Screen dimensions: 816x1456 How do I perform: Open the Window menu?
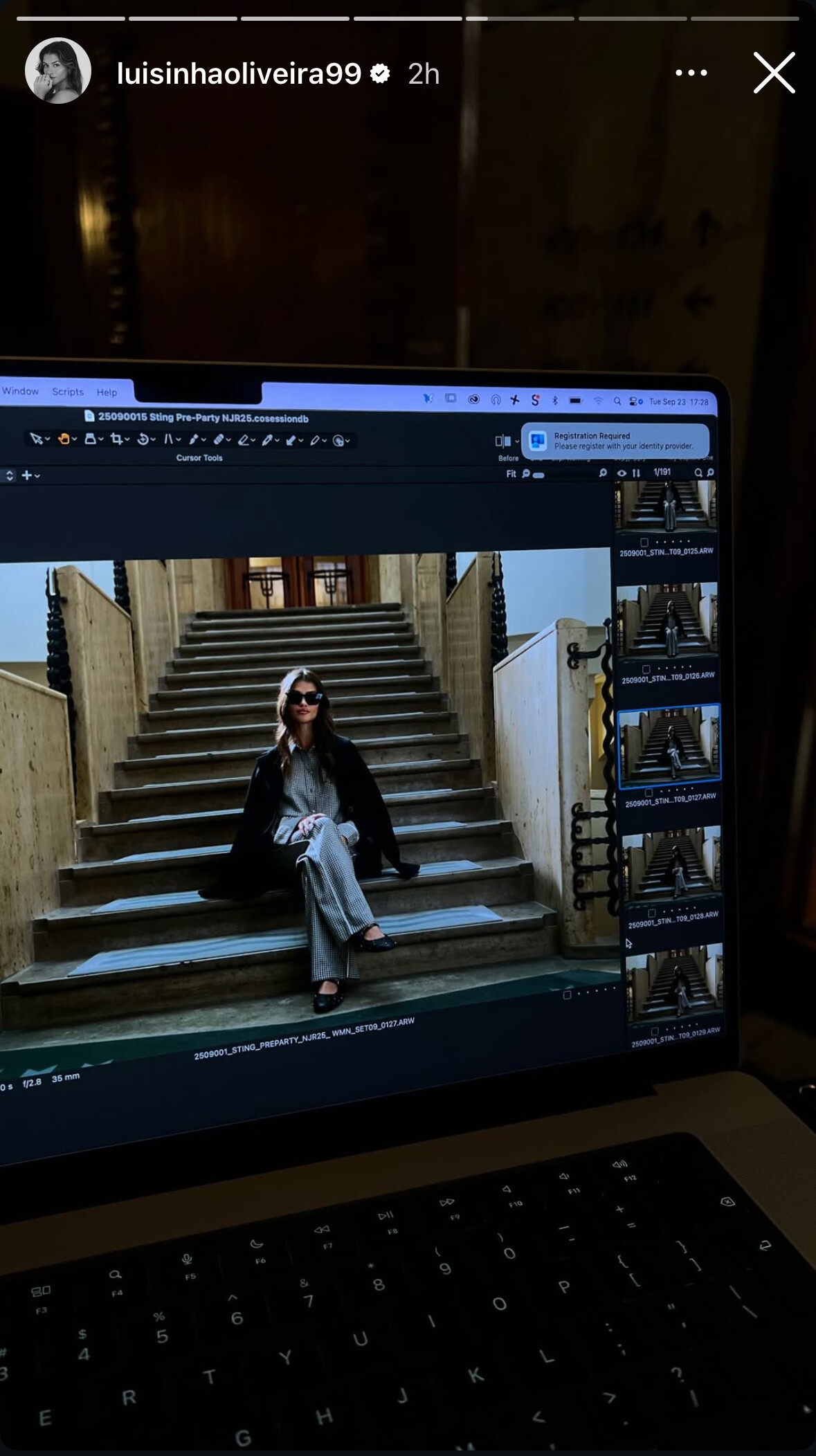pyautogui.click(x=20, y=391)
